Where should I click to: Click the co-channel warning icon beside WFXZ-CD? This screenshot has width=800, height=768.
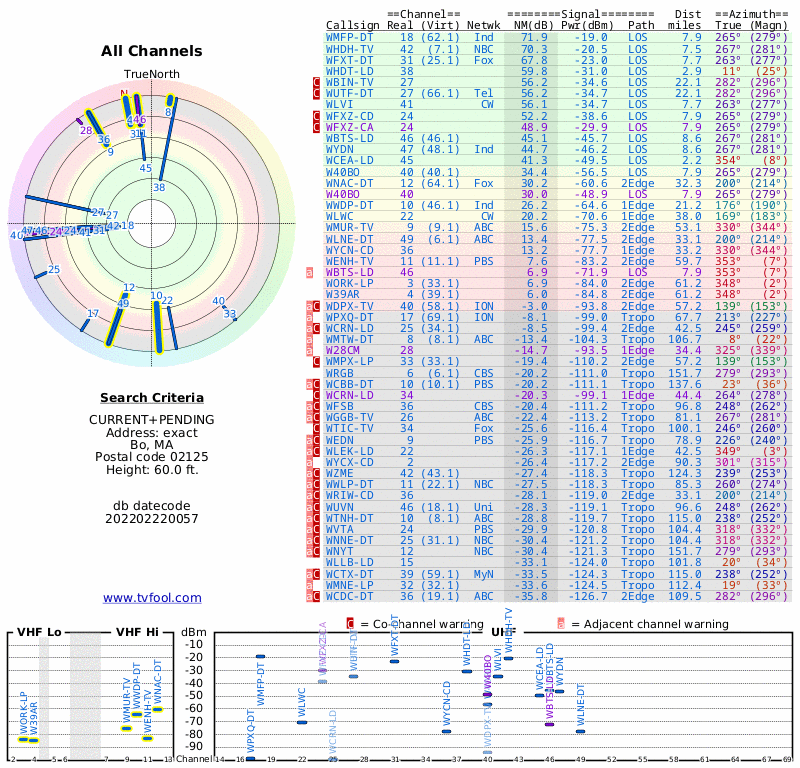point(316,116)
